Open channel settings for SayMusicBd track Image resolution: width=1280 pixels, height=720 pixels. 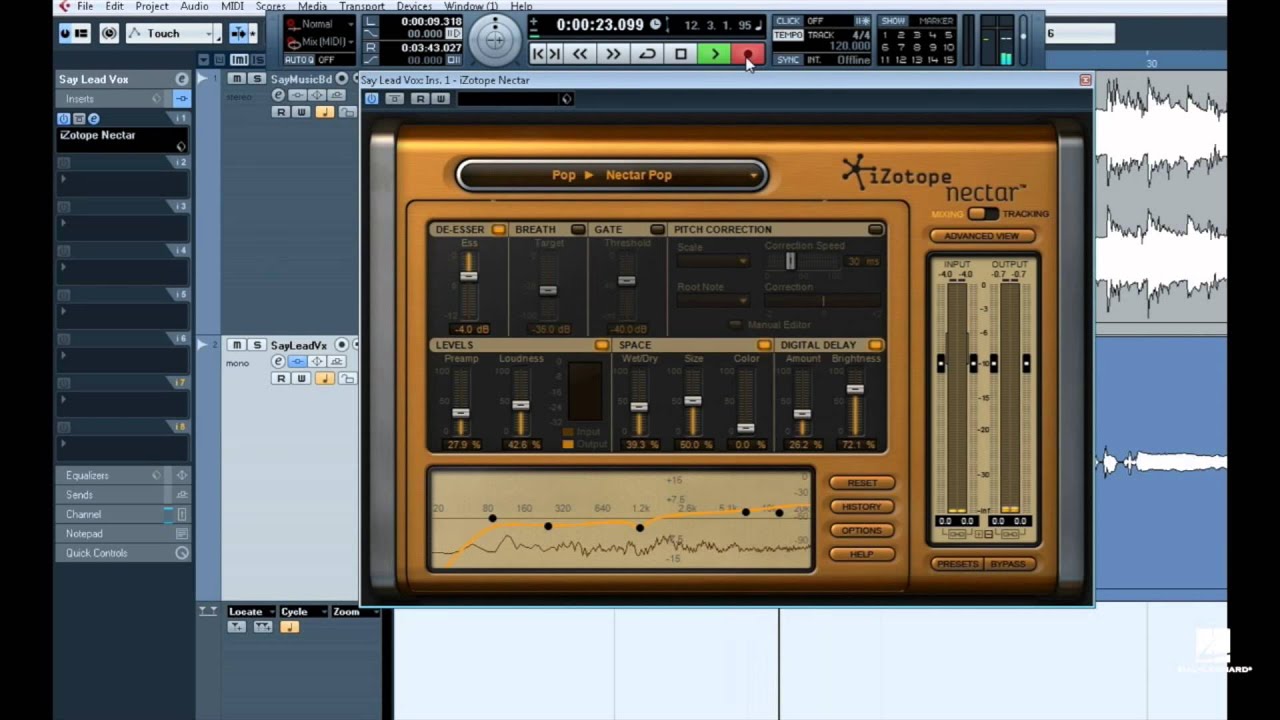[x=278, y=95]
